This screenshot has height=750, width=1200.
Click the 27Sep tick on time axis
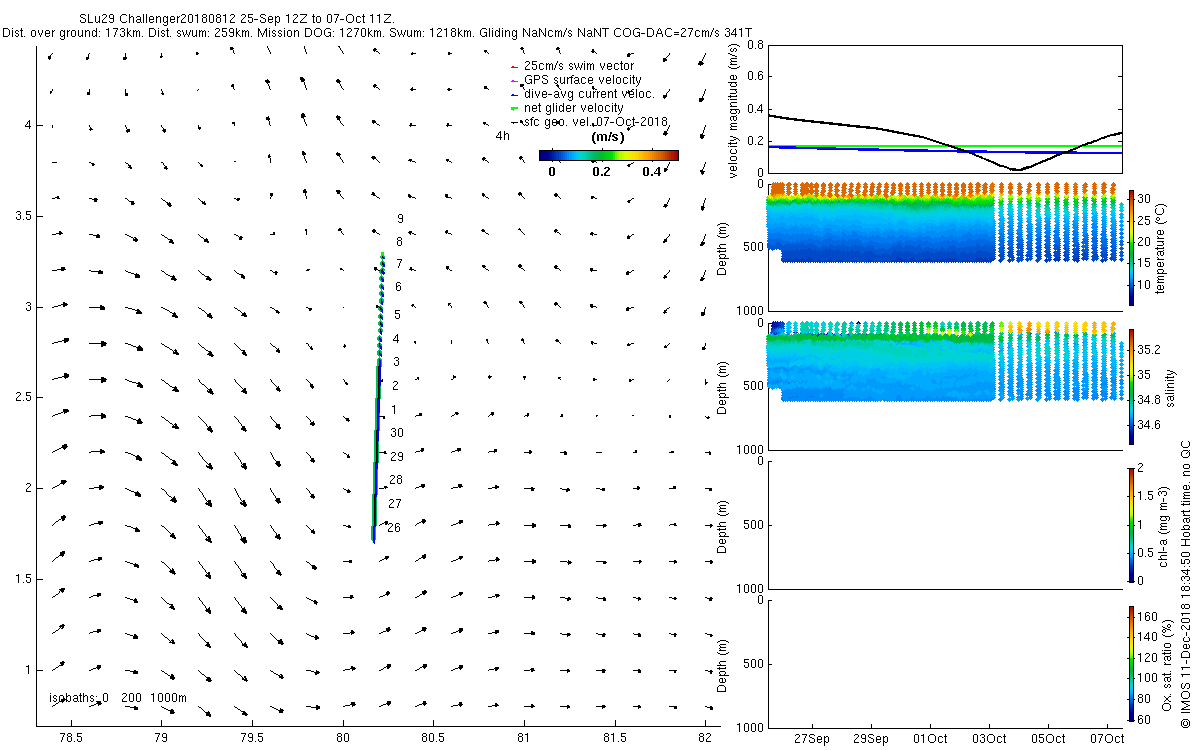(811, 738)
